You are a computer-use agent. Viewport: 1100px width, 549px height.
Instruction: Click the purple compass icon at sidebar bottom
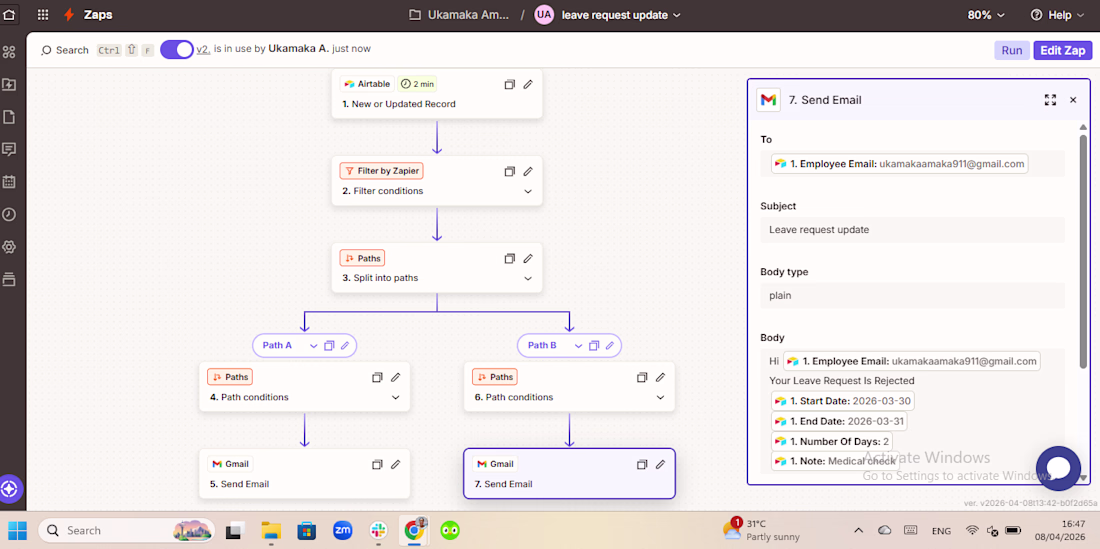pos(9,488)
